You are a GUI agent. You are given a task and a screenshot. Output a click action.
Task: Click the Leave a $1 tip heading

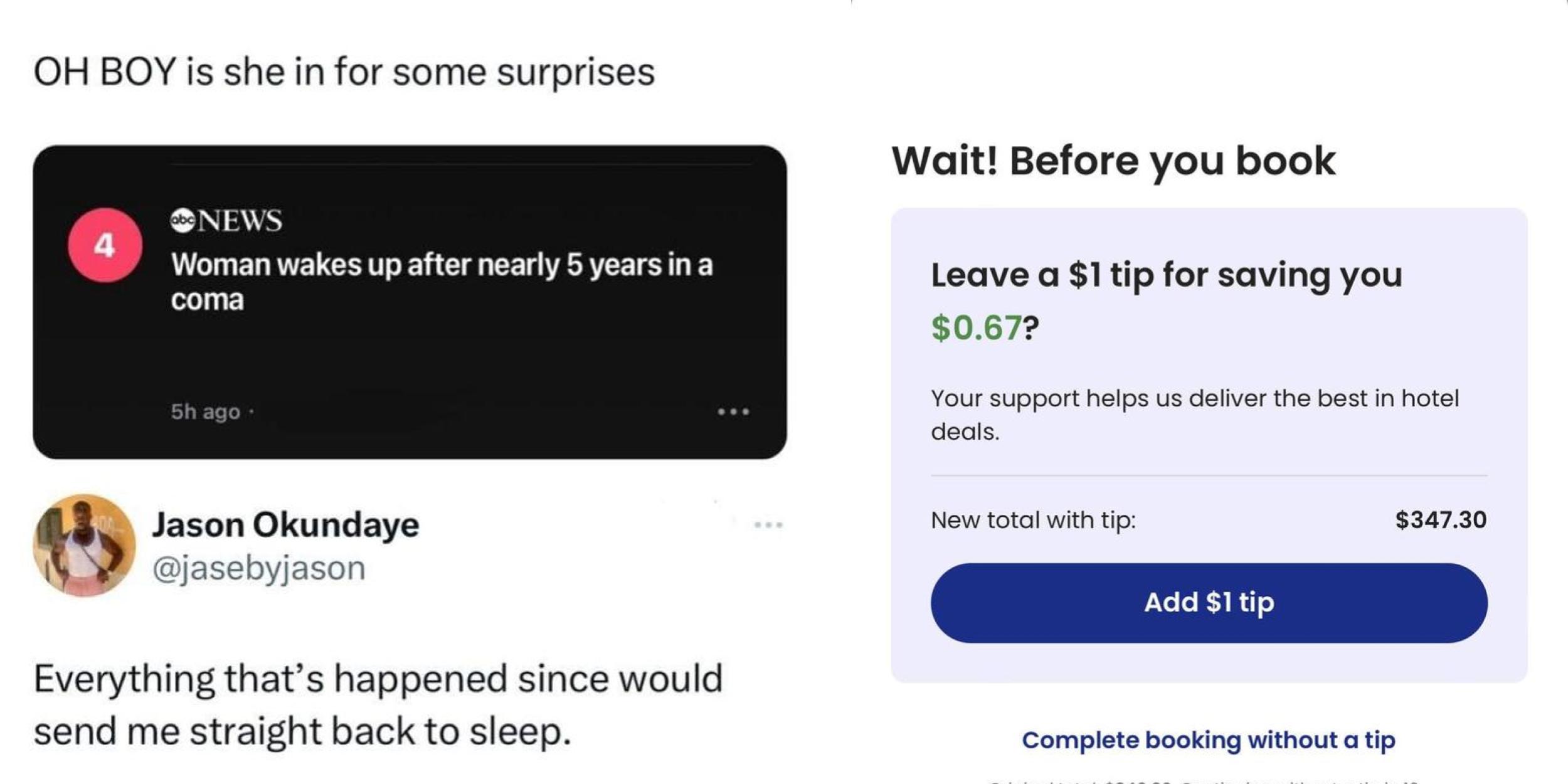(1165, 275)
